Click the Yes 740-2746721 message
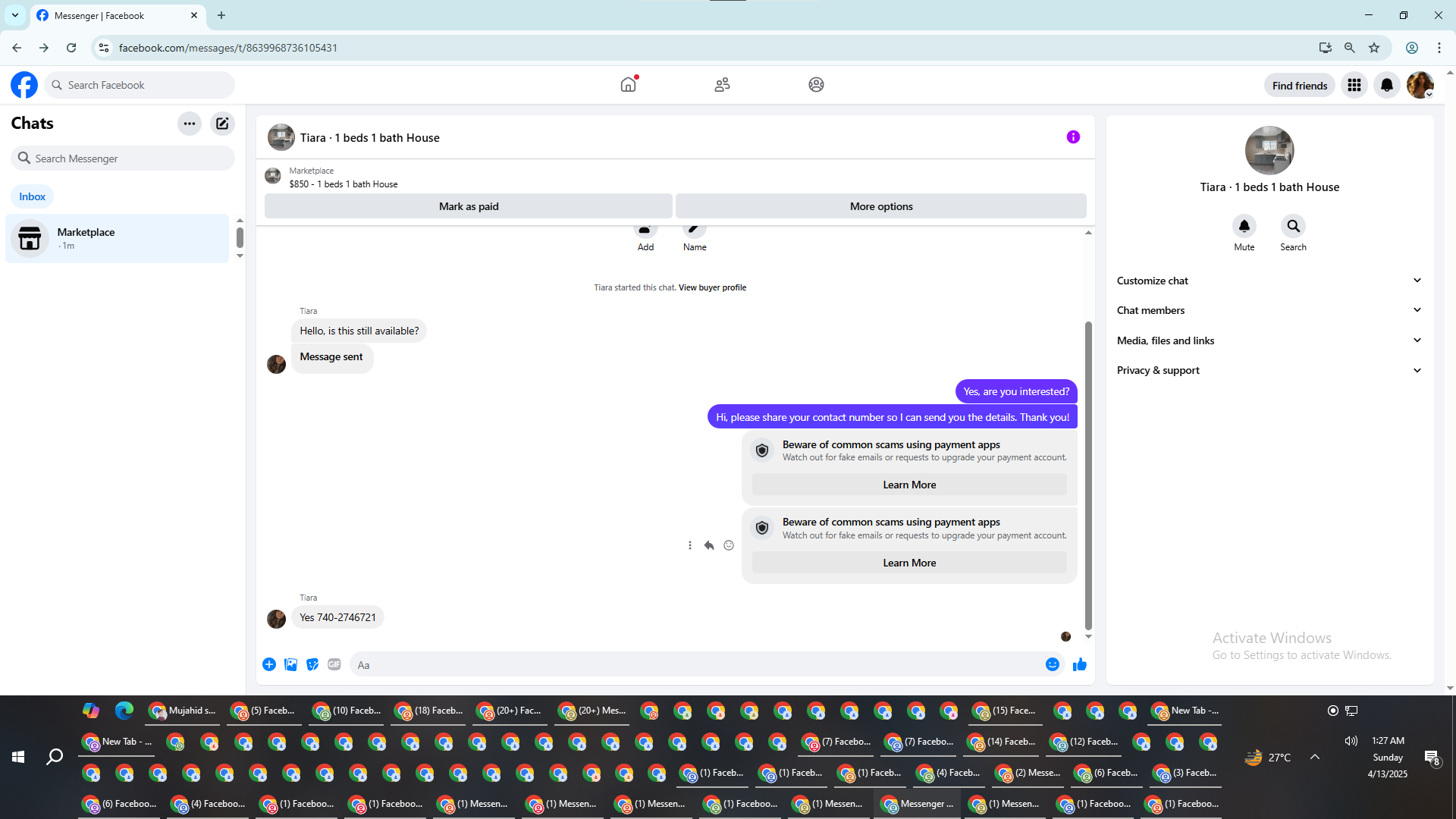This screenshot has width=1456, height=819. click(x=337, y=617)
